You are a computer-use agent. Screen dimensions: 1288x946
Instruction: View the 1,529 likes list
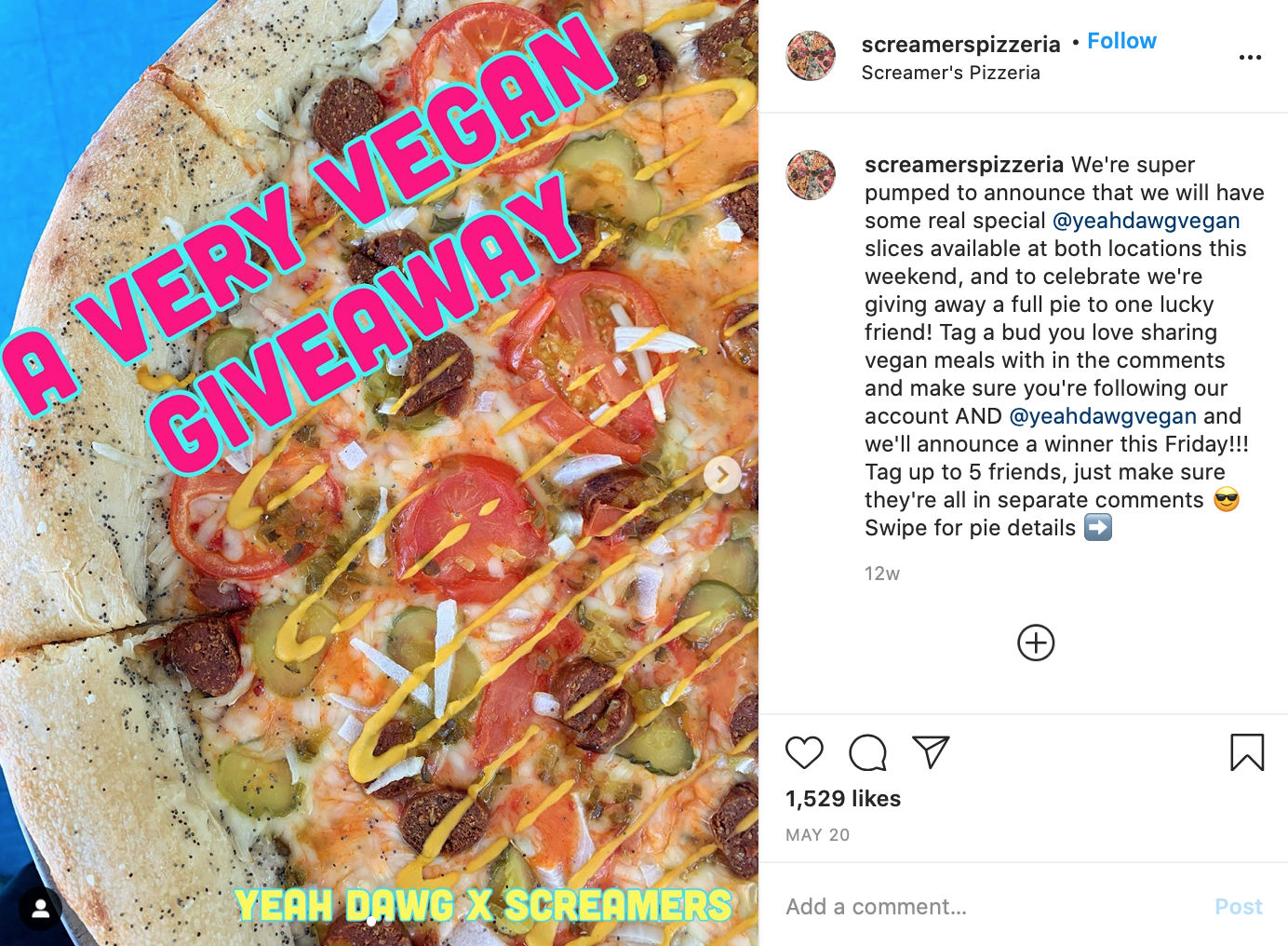pos(843,799)
